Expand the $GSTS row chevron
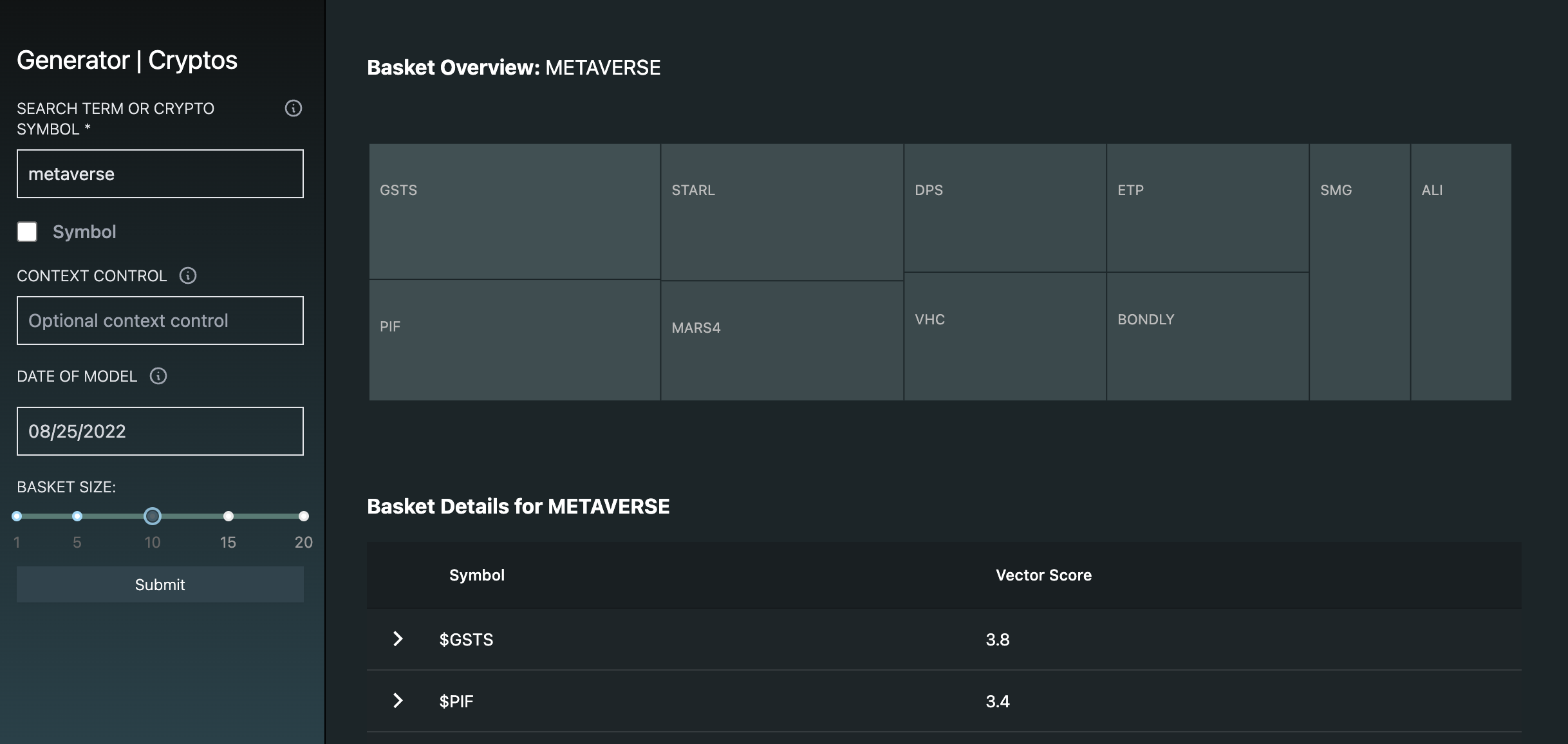Image resolution: width=1568 pixels, height=744 pixels. pyautogui.click(x=398, y=639)
